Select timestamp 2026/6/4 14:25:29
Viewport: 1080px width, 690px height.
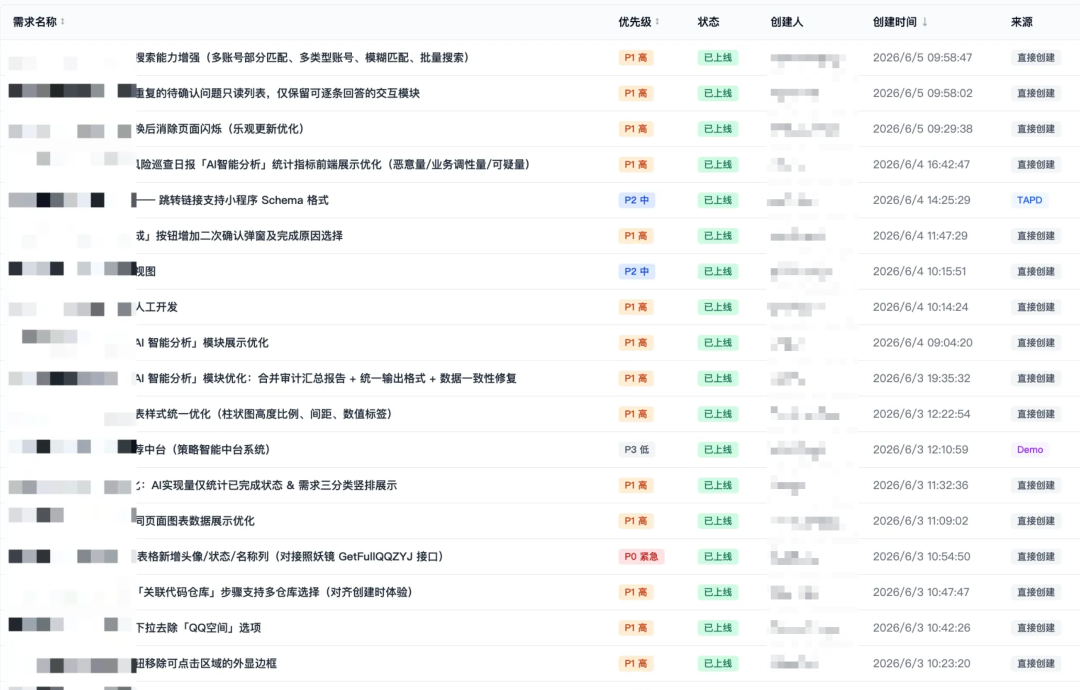(922, 200)
